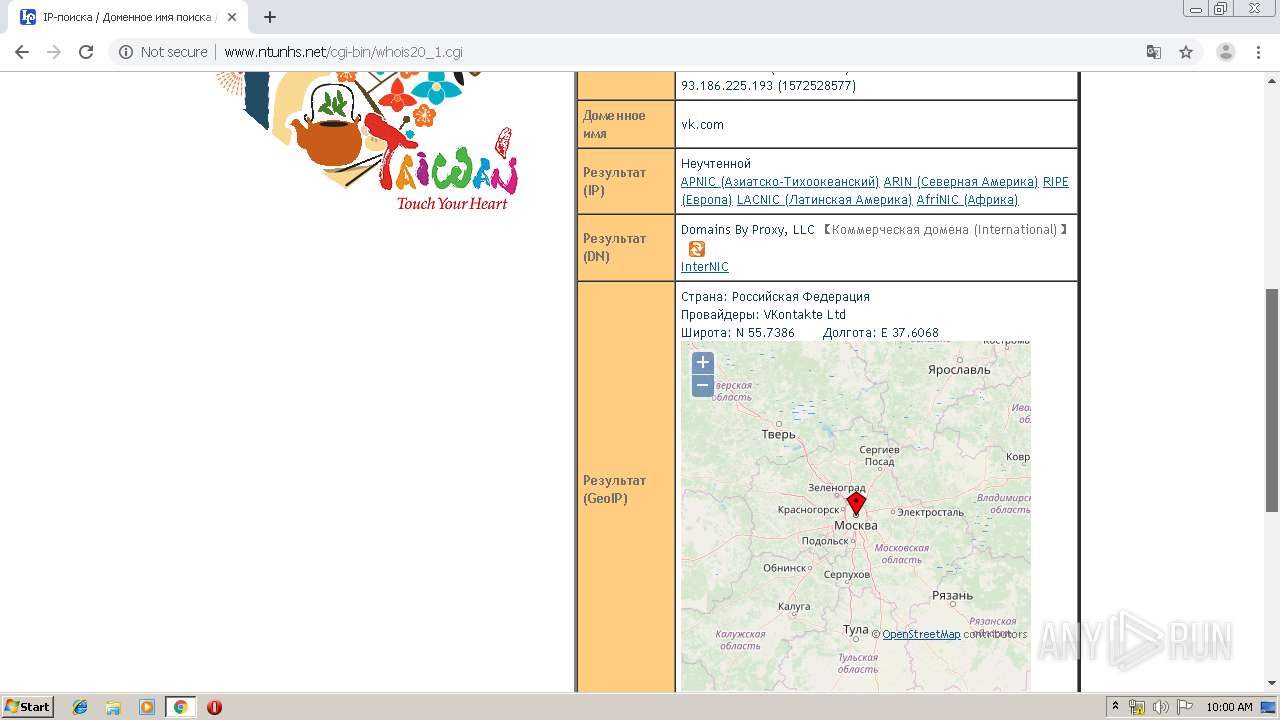Viewport: 1280px width, 720px height.
Task: Show hidden system tray icons
Action: pos(1115,707)
